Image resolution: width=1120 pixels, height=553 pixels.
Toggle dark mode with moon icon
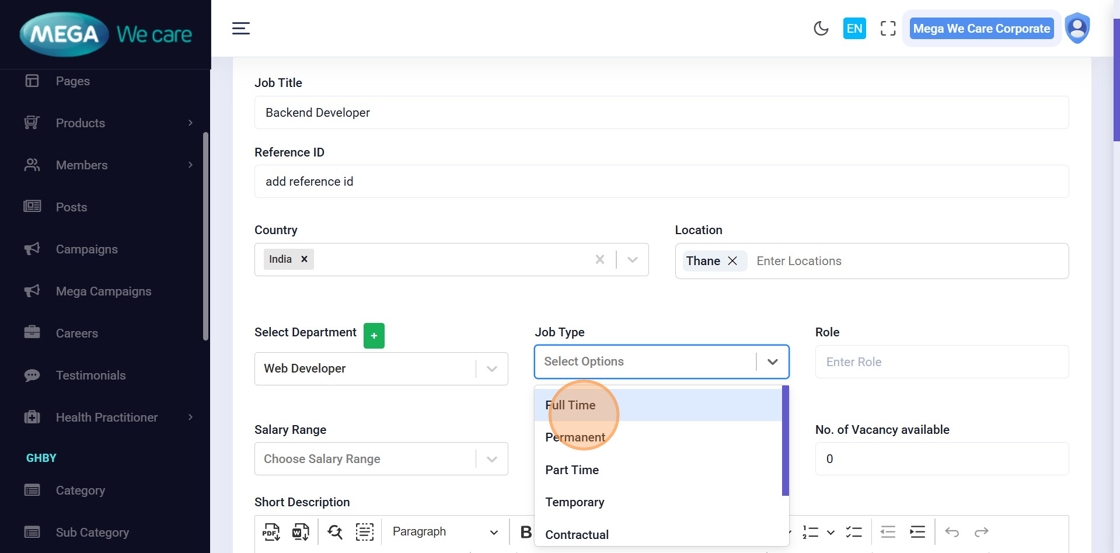(x=821, y=29)
